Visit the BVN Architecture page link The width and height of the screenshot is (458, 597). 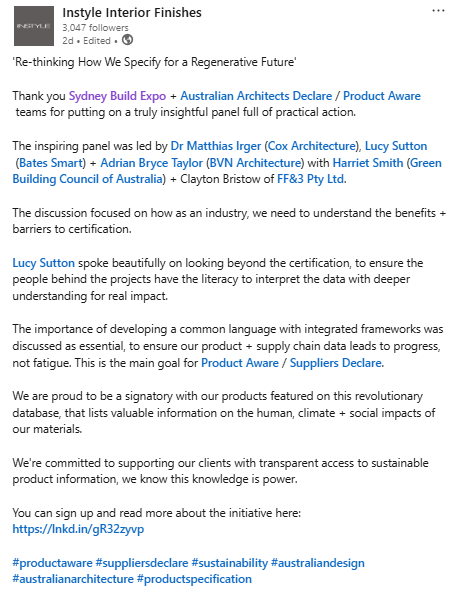coord(255,163)
